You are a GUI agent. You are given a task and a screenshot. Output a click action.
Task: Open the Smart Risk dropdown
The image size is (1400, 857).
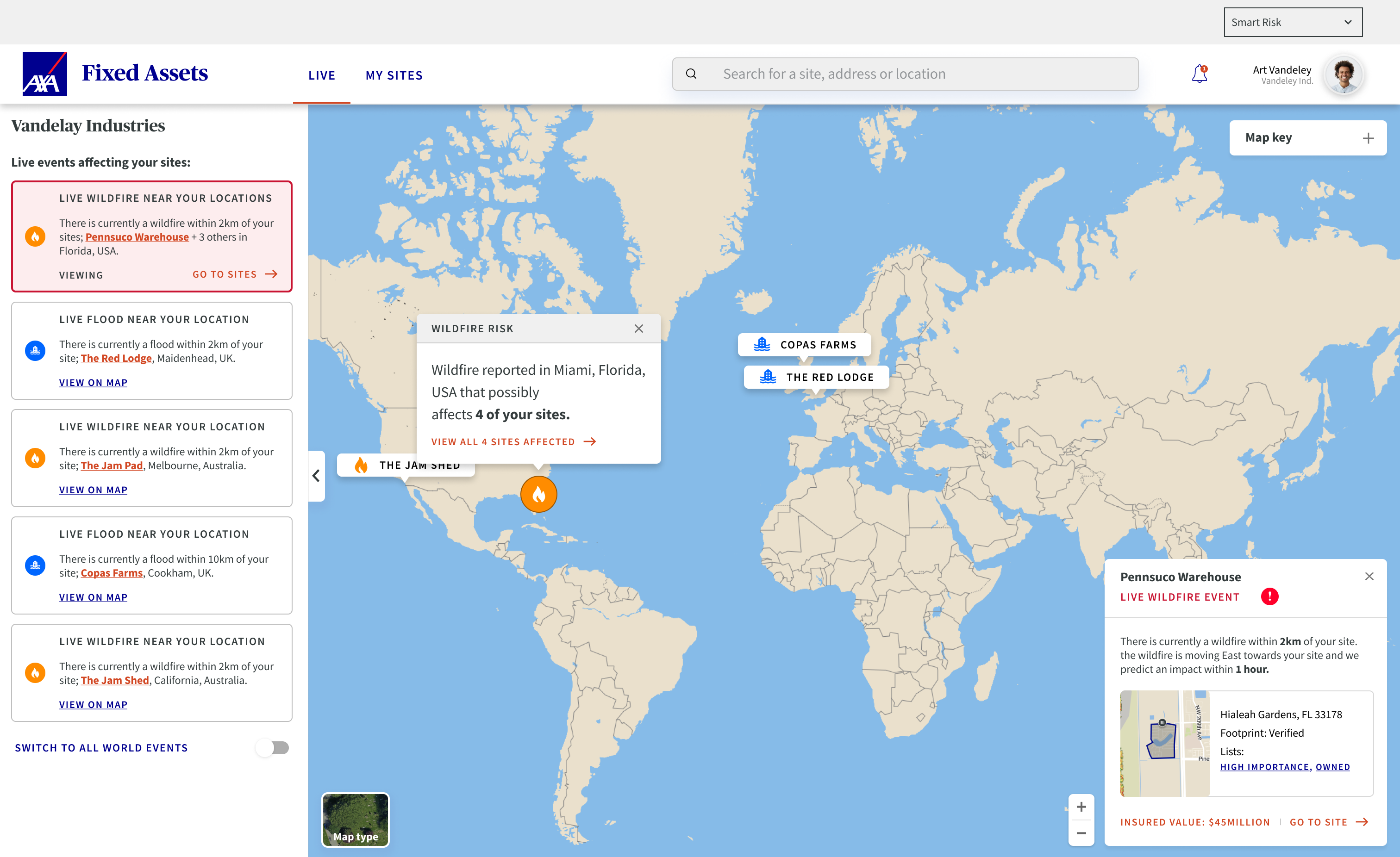1293,22
